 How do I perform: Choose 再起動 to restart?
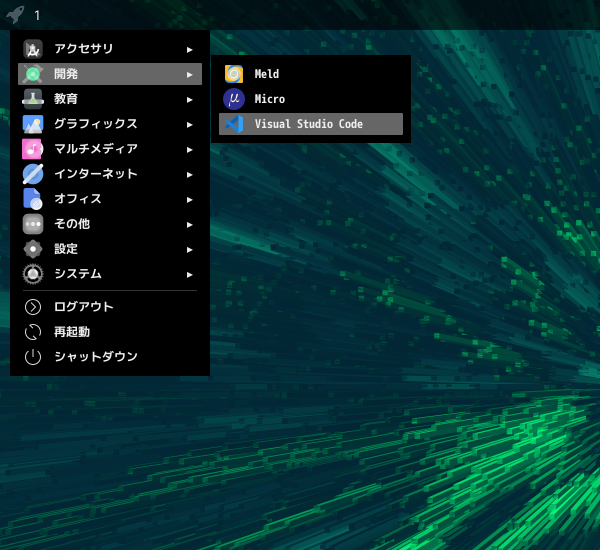[x=110, y=332]
